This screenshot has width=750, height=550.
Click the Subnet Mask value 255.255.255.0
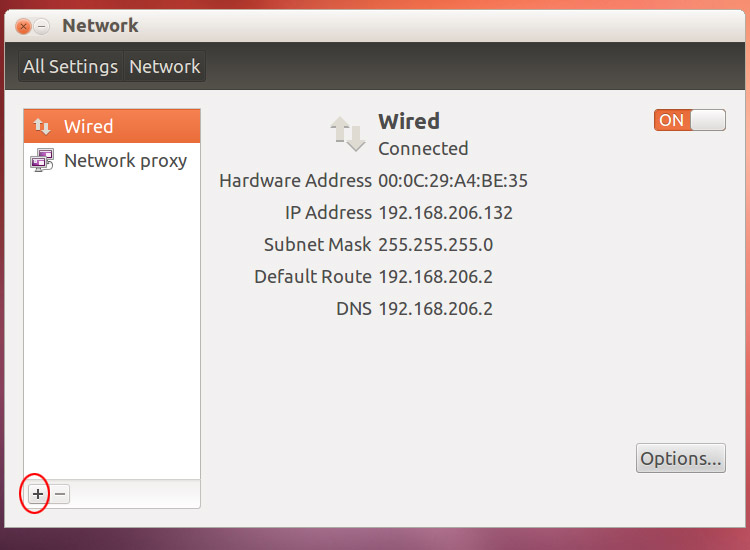coord(435,244)
